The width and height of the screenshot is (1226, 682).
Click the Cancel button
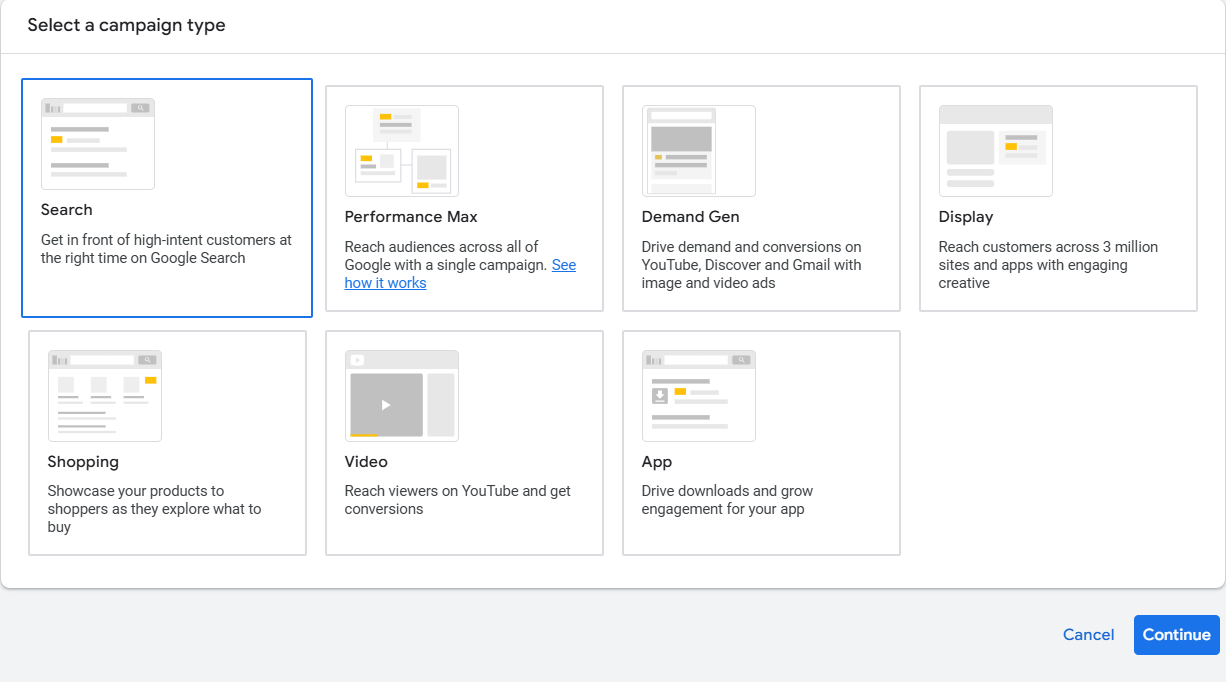pyautogui.click(x=1089, y=635)
